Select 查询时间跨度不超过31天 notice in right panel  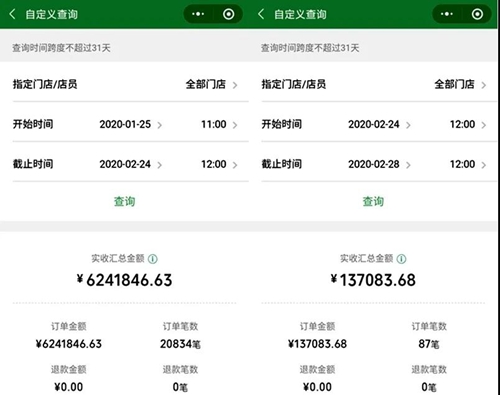[310, 48]
